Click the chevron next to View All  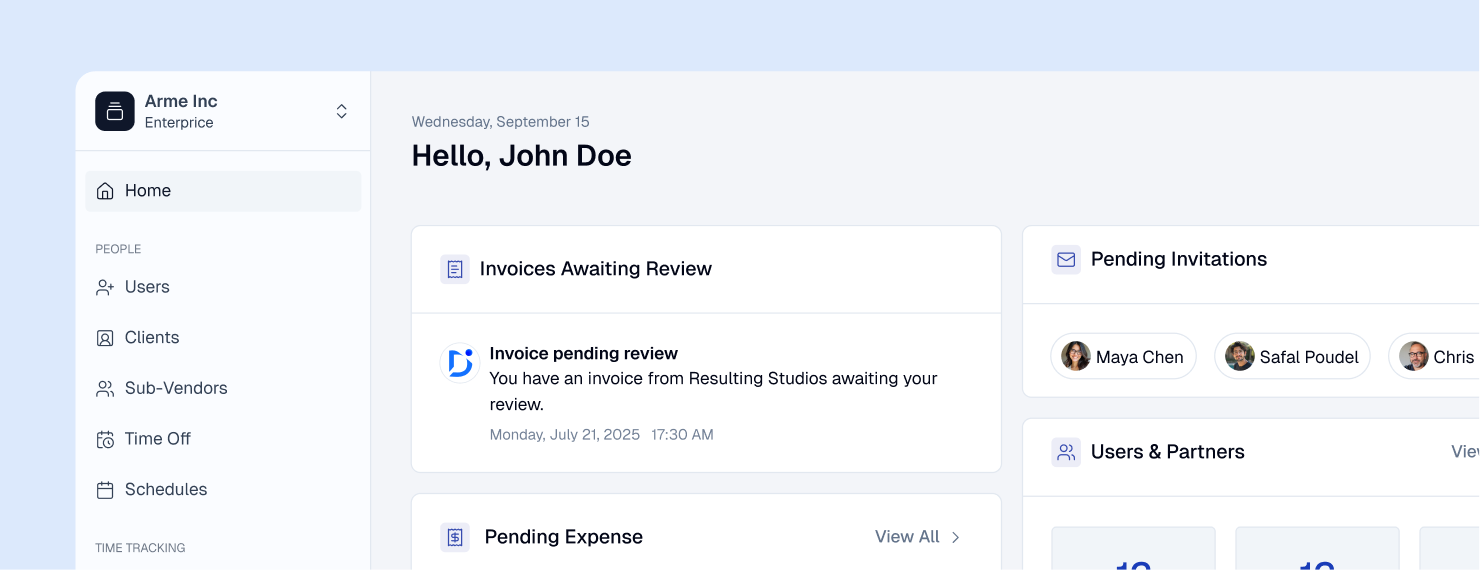(x=955, y=537)
